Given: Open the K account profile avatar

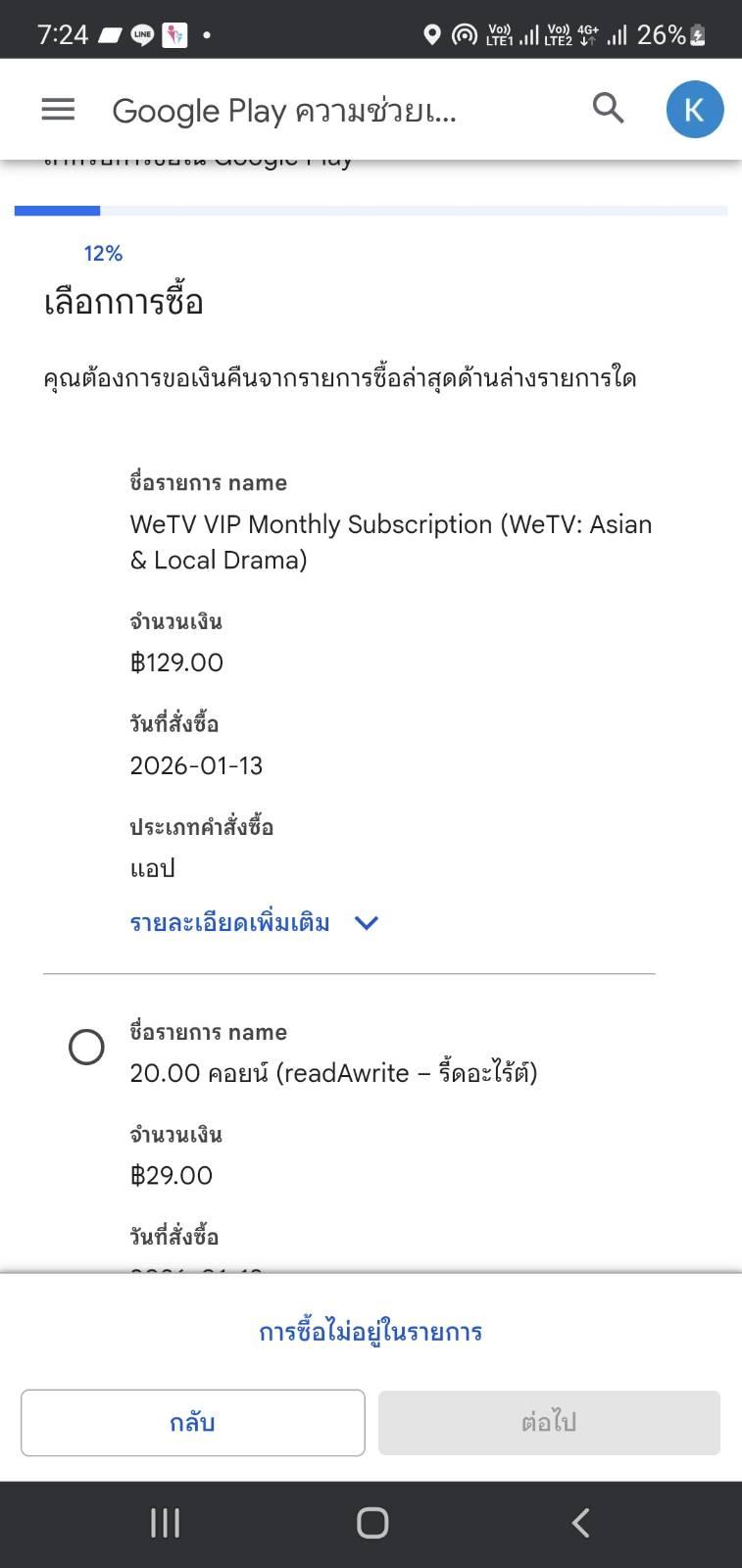Looking at the screenshot, I should (x=694, y=109).
